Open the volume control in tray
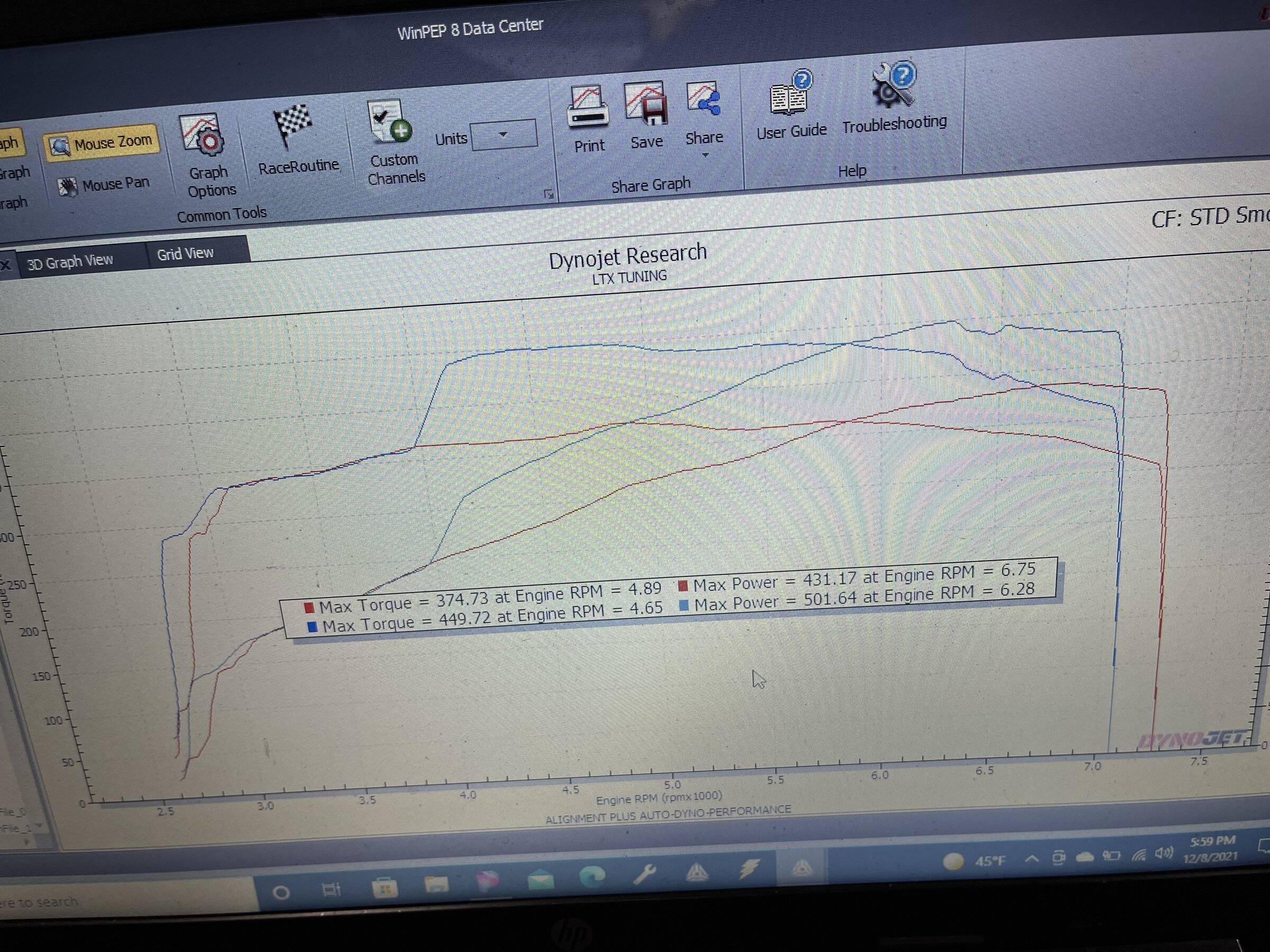This screenshot has height=952, width=1270. [1164, 853]
